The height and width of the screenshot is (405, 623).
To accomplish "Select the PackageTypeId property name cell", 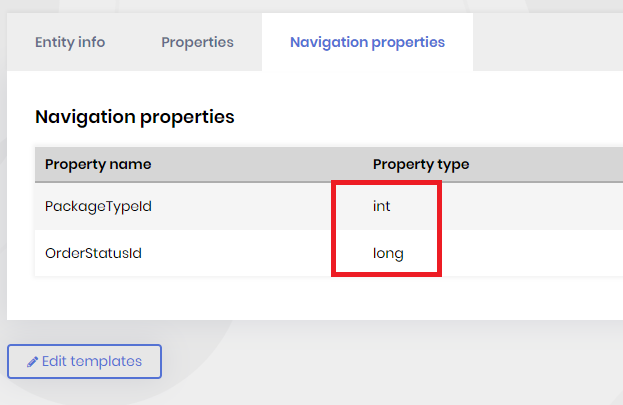I will pyautogui.click(x=98, y=206).
